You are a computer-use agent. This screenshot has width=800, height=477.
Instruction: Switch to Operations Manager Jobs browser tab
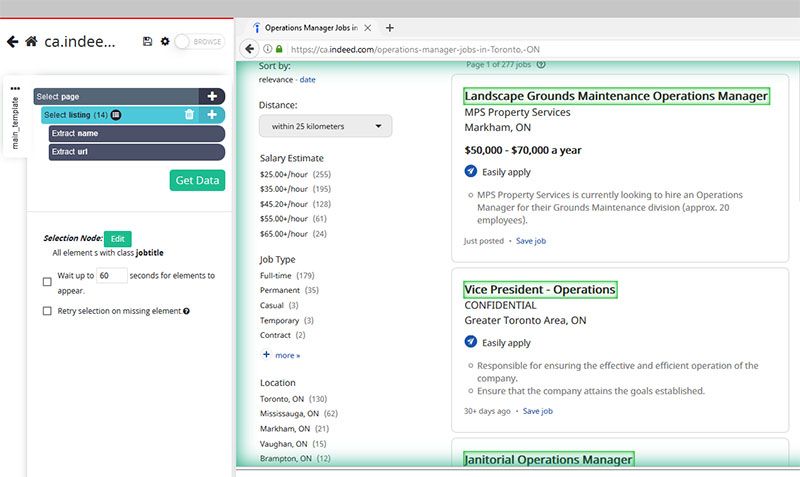point(311,28)
